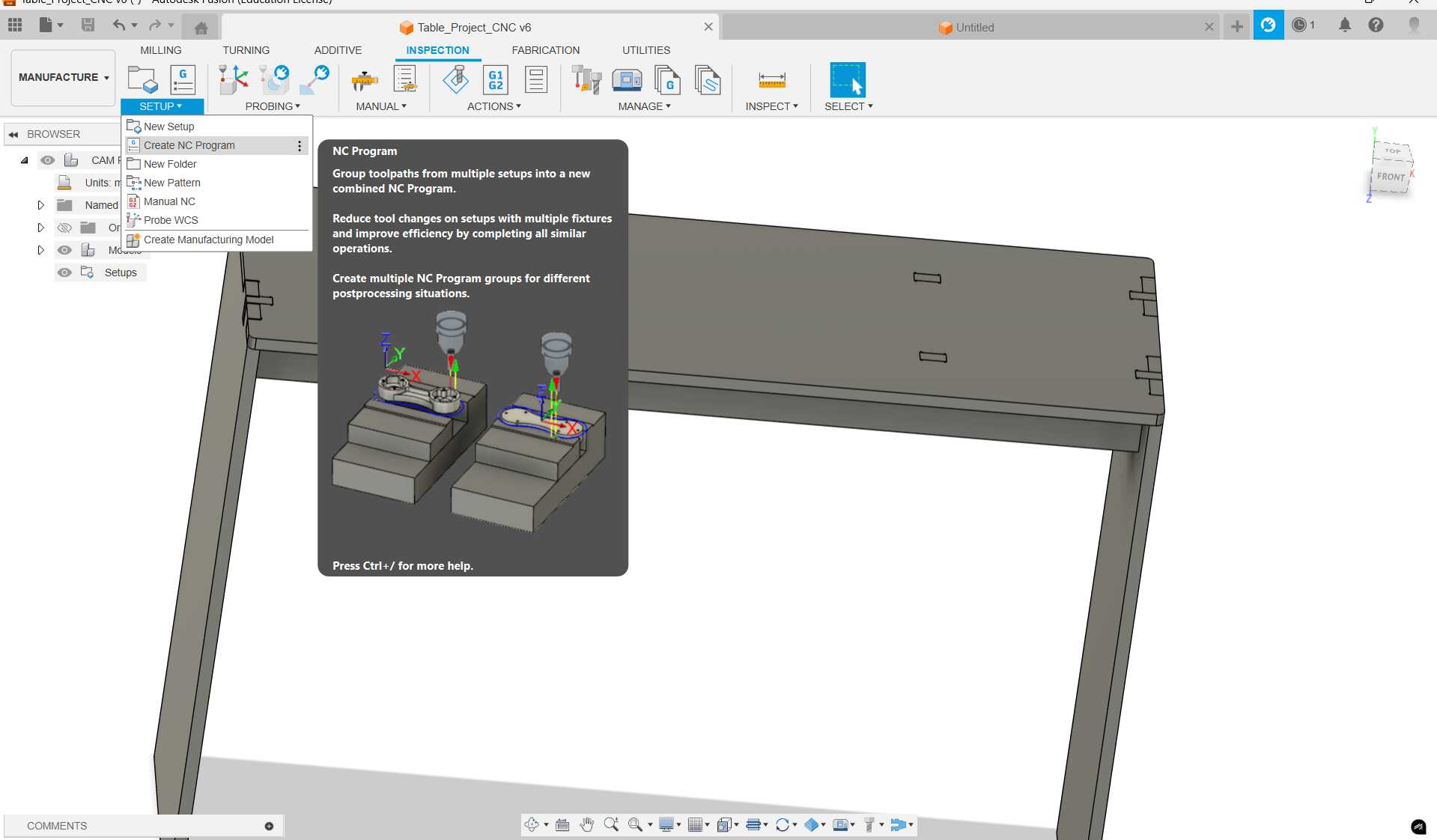The height and width of the screenshot is (840, 1437).
Task: Open the manual measure report icon
Action: point(405,79)
